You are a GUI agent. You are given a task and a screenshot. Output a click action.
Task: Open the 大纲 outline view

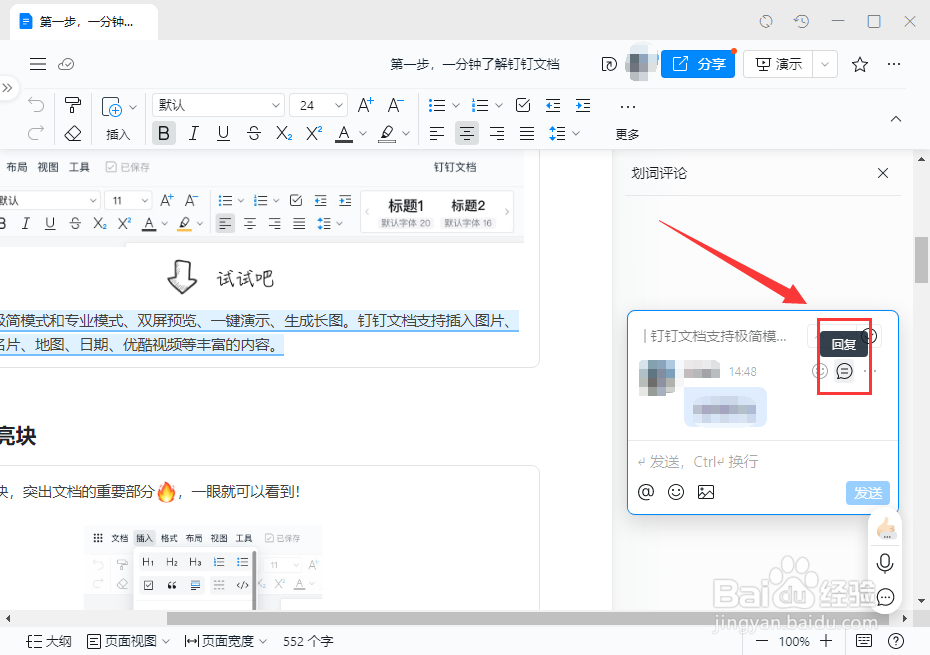click(49, 641)
